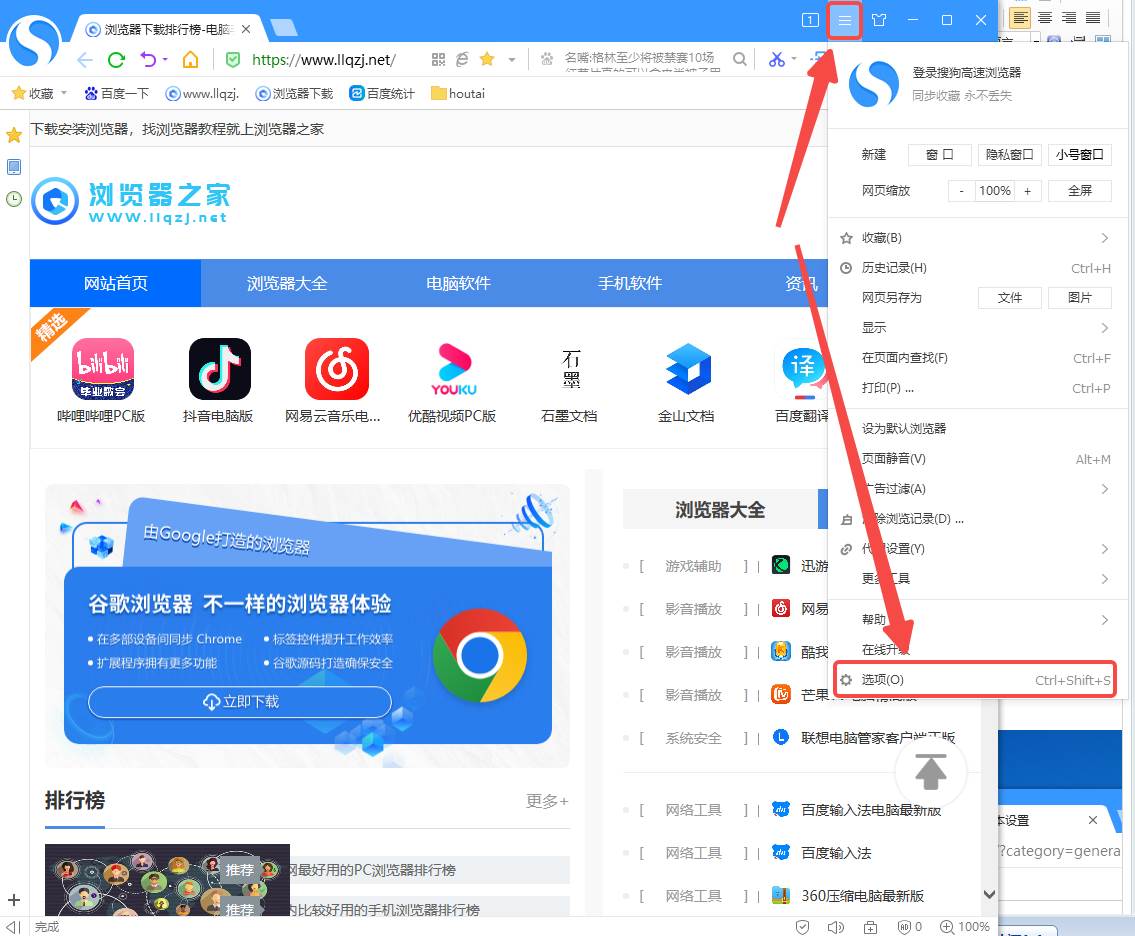1135x936 pixels.
Task: Reload the page with the green refresh icon
Action: (116, 59)
